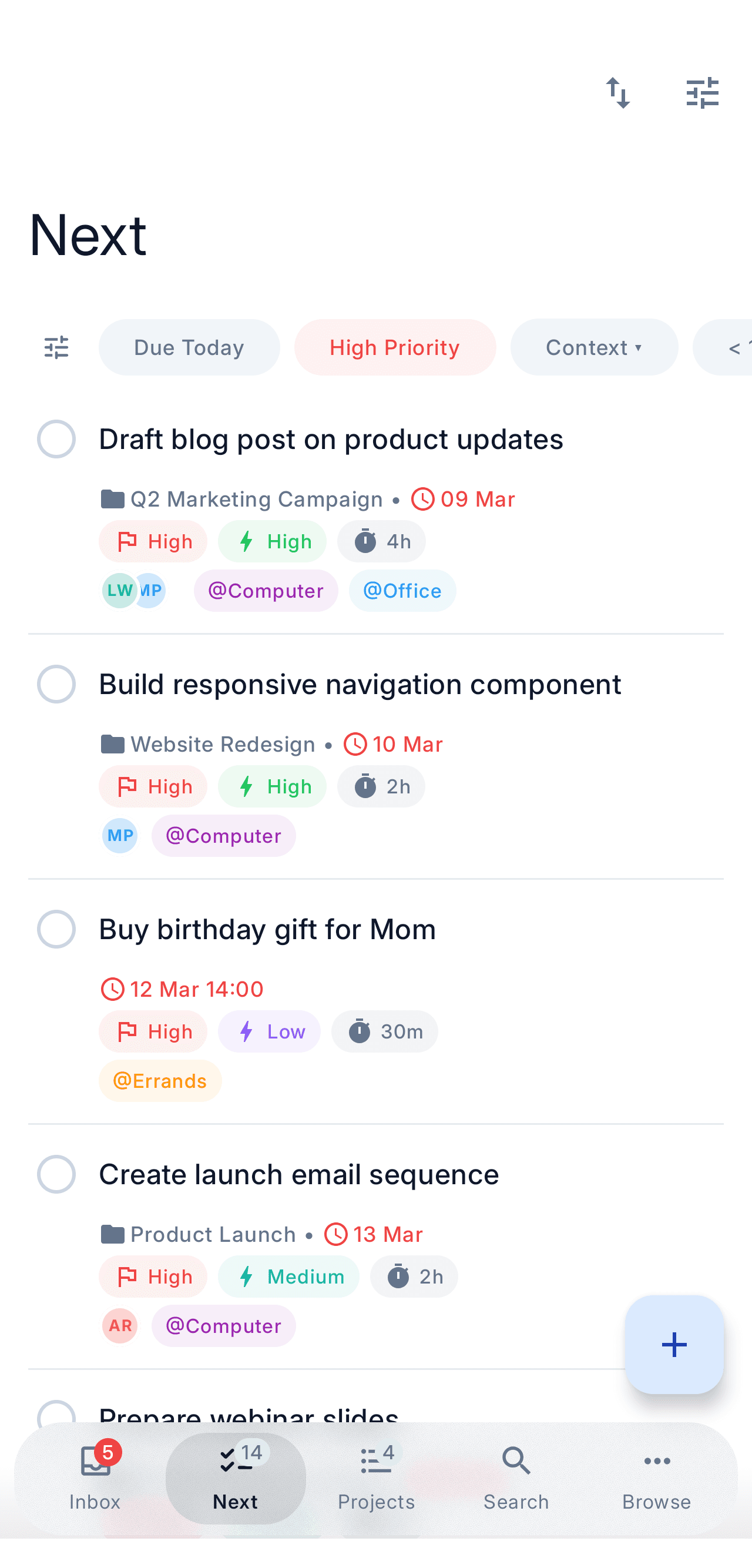
Task: Open the Inbox tab icon with badge 5
Action: (x=95, y=1461)
